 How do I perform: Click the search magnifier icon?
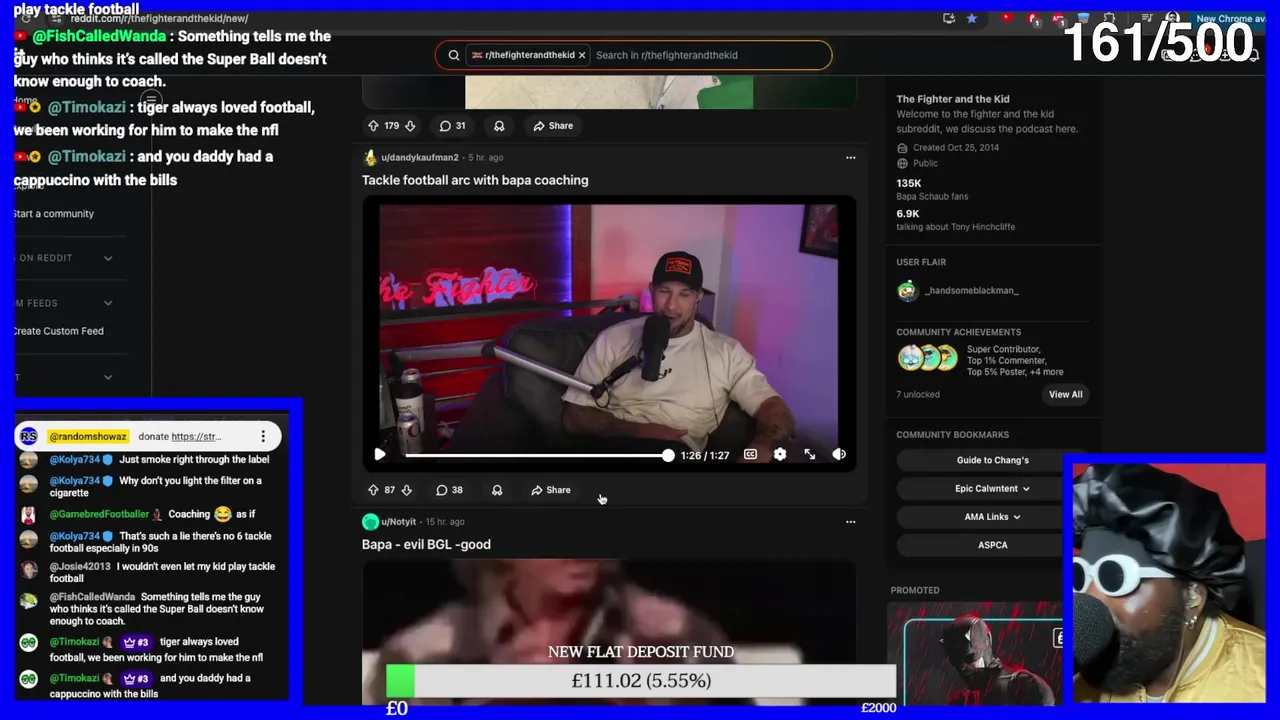click(454, 55)
